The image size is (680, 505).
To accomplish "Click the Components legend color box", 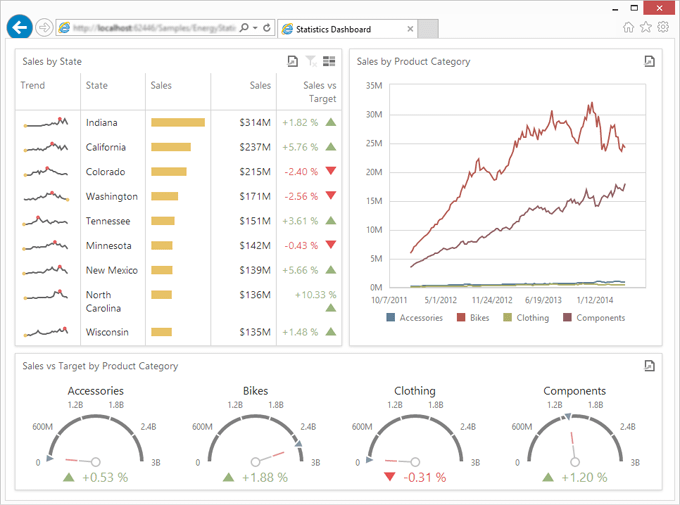I will (567, 318).
